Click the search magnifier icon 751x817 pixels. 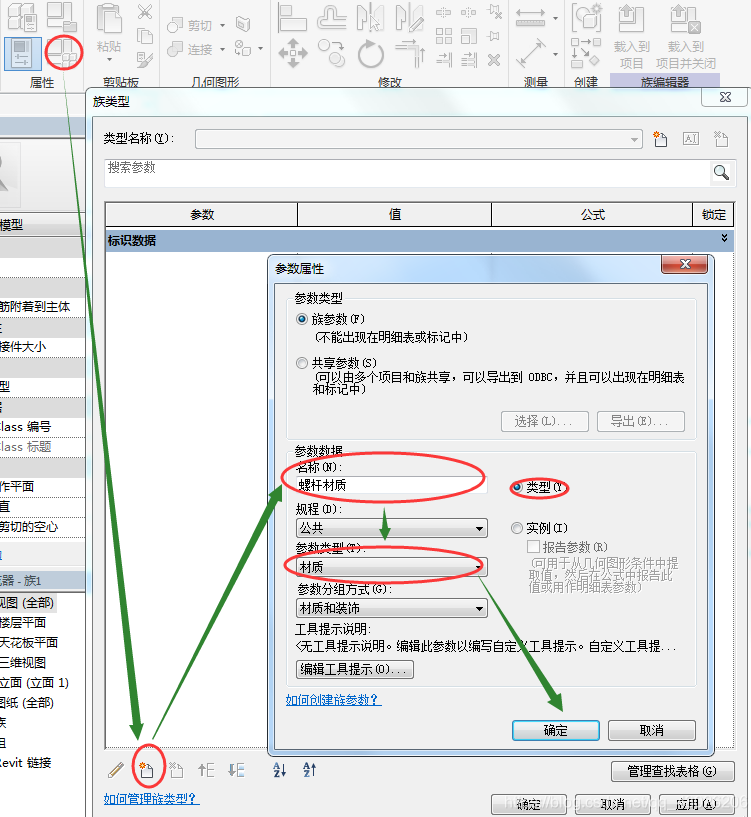coord(721,172)
